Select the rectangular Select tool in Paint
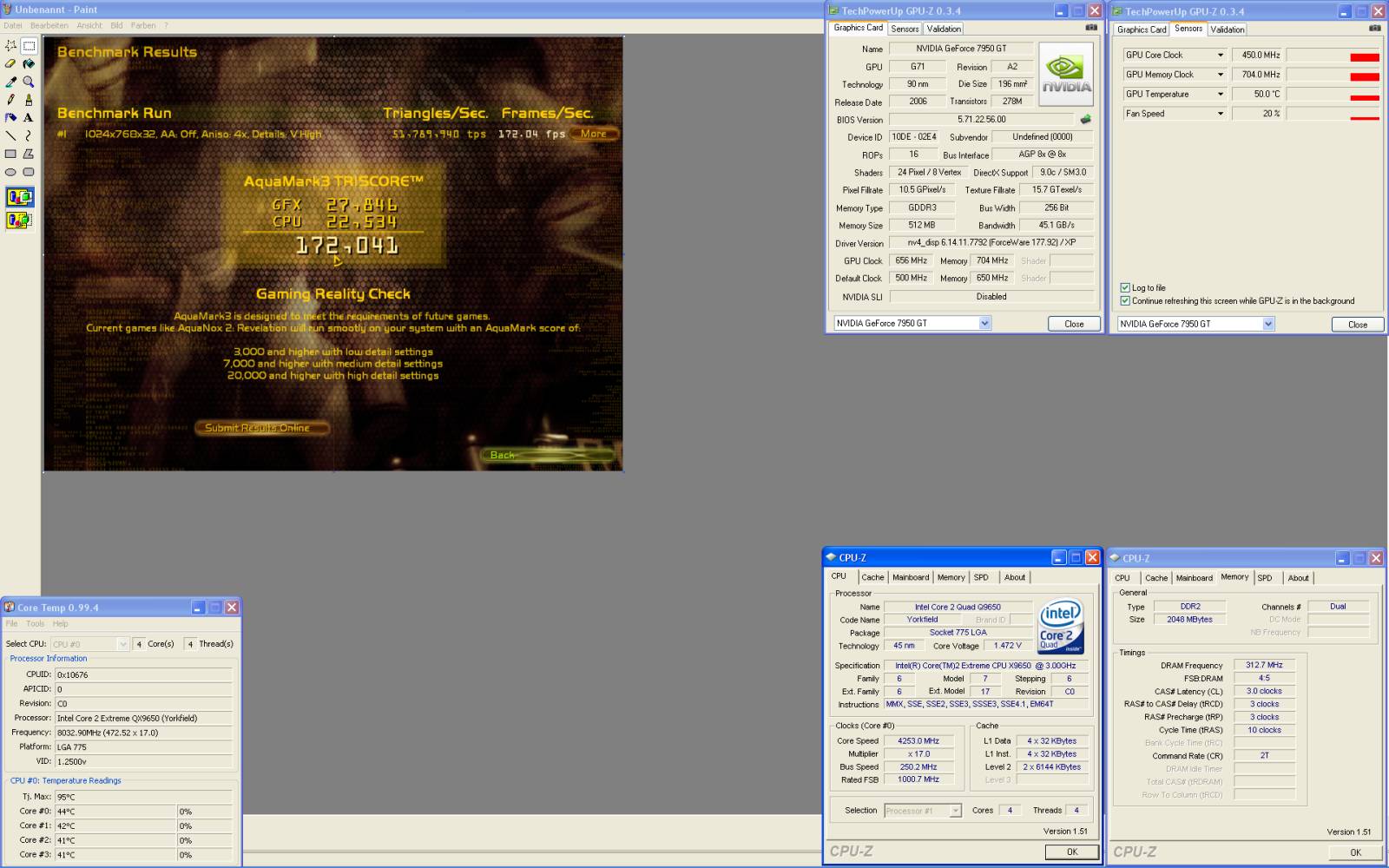This screenshot has width=1389, height=868. (29, 45)
